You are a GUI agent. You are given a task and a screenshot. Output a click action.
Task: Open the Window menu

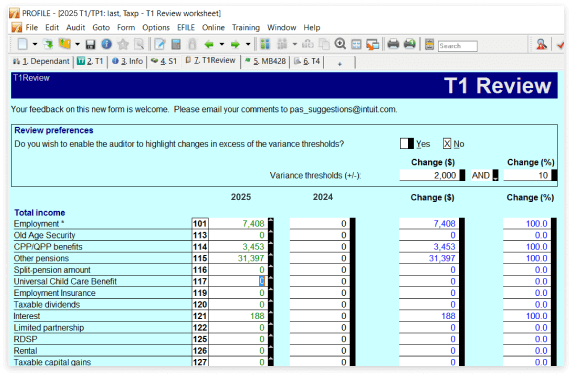click(x=282, y=27)
